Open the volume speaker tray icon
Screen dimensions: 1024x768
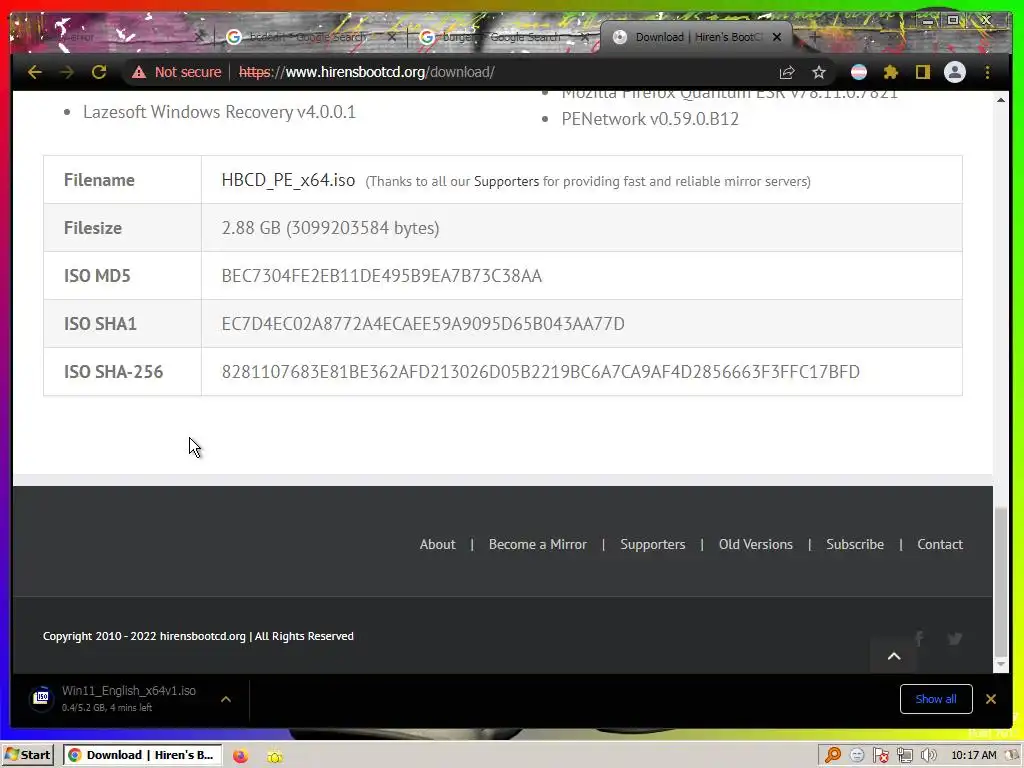(x=928, y=756)
